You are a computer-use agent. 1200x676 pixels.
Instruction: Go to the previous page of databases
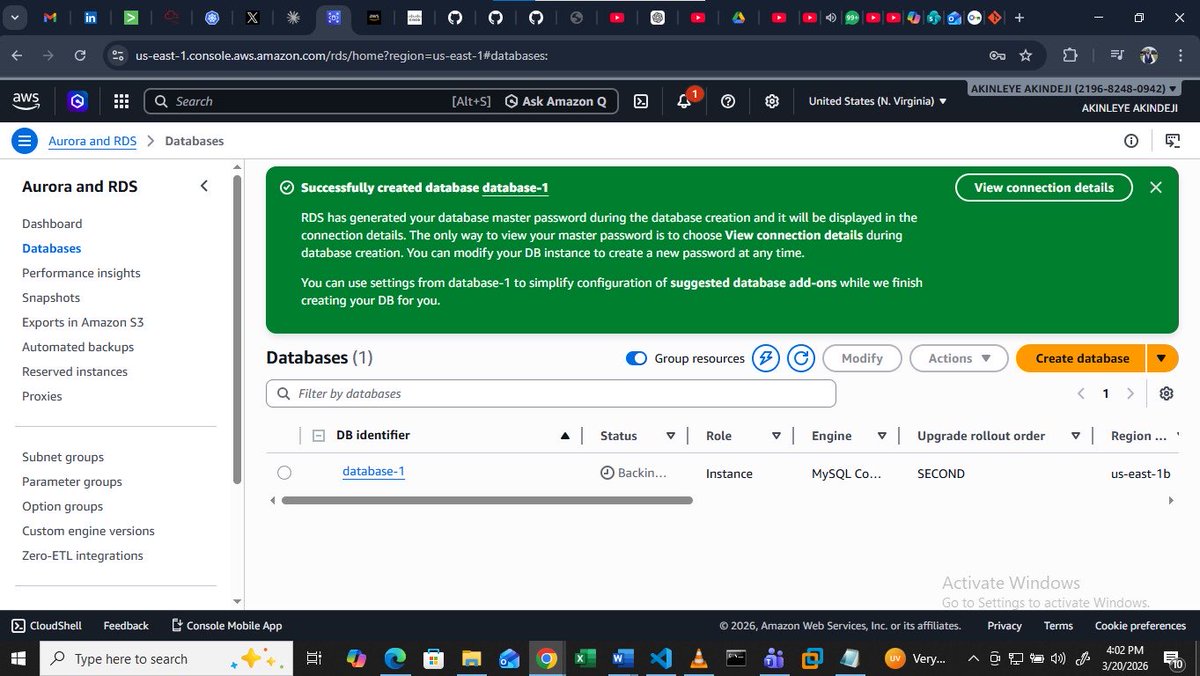[1081, 394]
